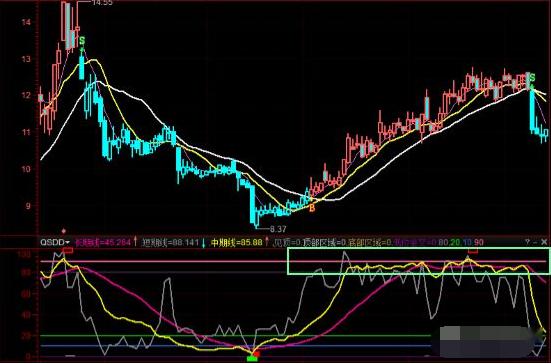
Task: Click the 14.55 high price label
Action: pyautogui.click(x=102, y=2)
